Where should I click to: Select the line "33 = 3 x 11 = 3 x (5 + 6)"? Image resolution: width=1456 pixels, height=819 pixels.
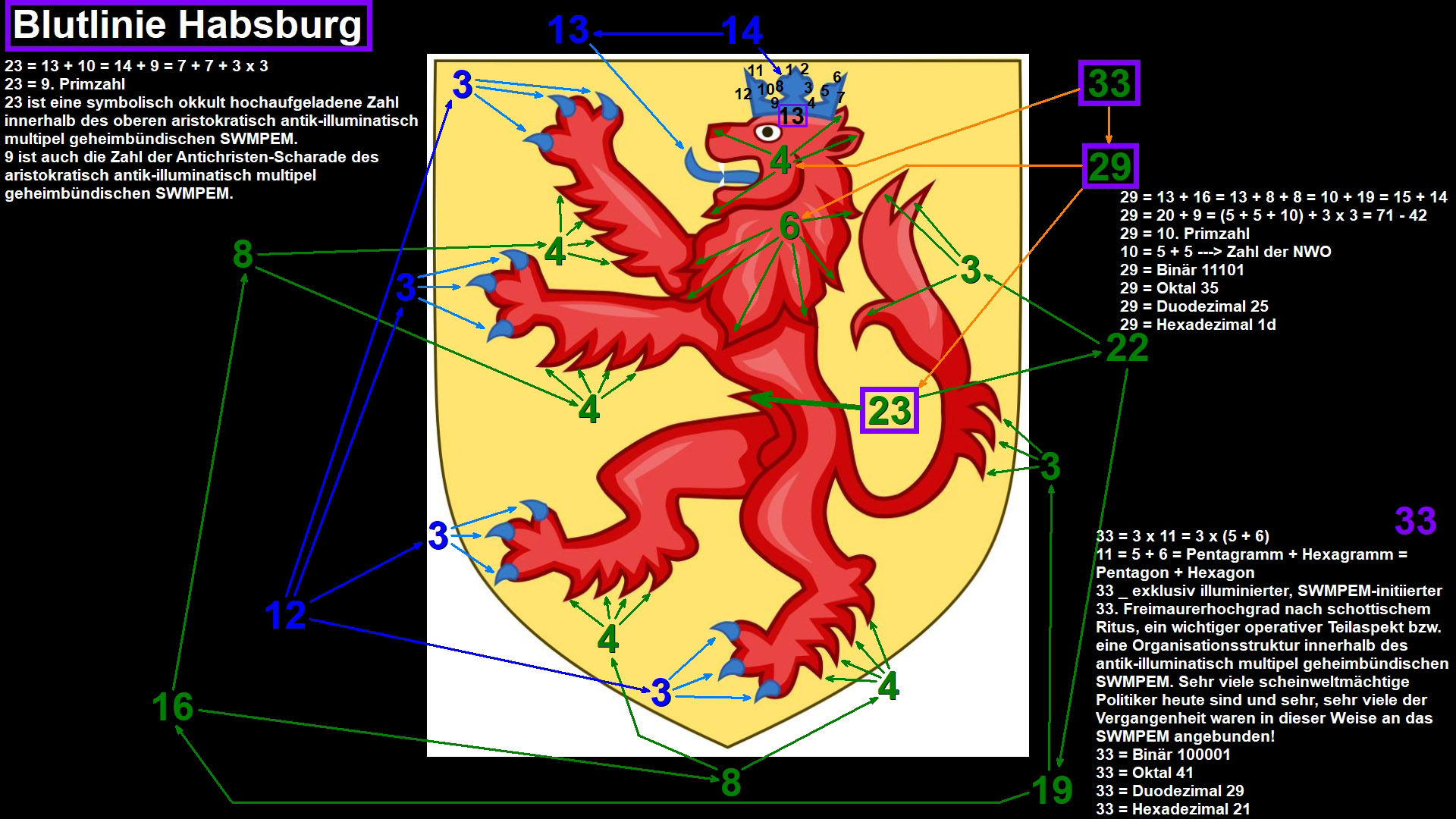(x=1182, y=536)
